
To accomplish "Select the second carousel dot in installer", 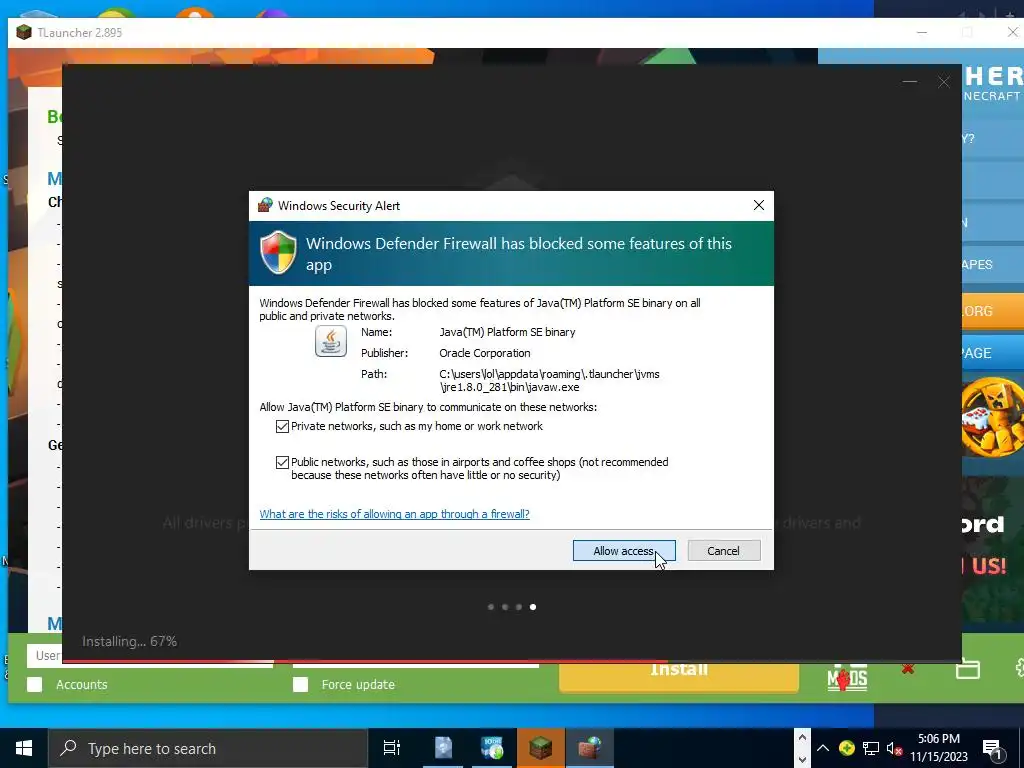I will point(505,607).
